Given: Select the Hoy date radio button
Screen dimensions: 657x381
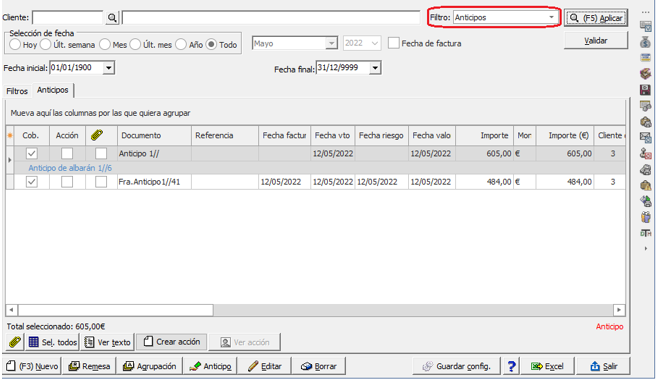Looking at the screenshot, I should pos(15,44).
